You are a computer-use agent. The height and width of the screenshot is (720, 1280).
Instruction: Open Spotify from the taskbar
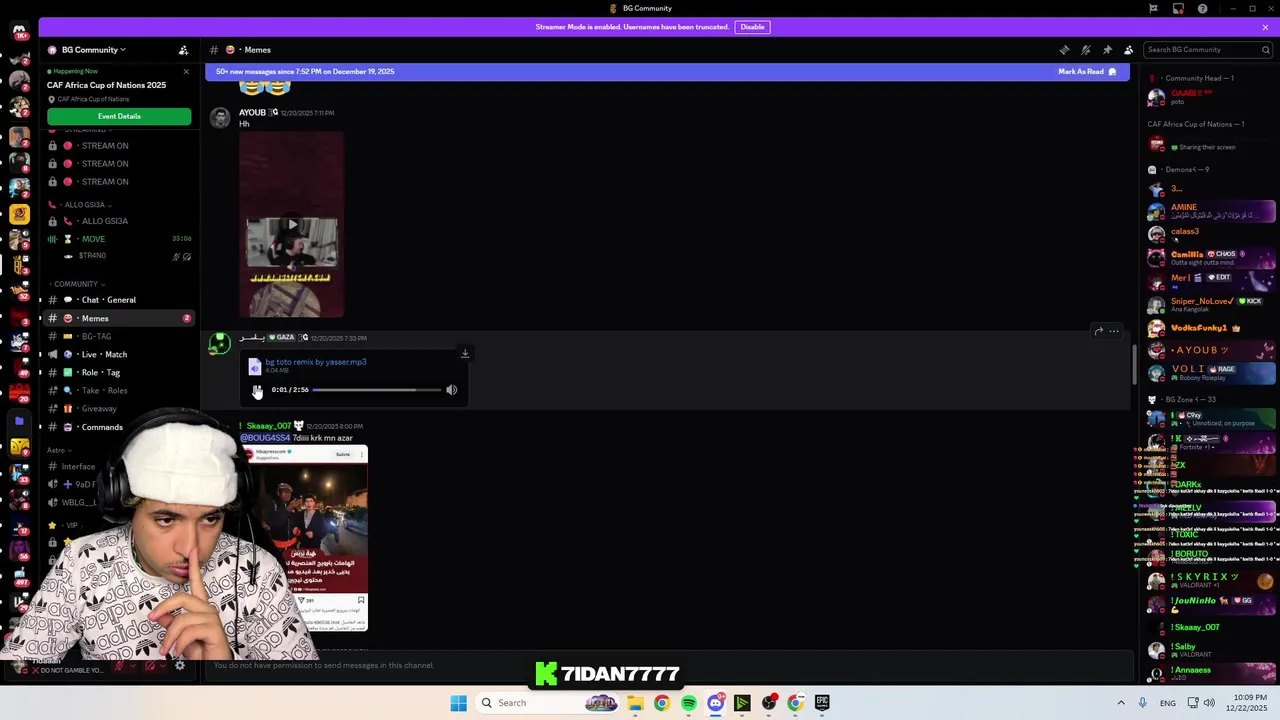(x=688, y=703)
